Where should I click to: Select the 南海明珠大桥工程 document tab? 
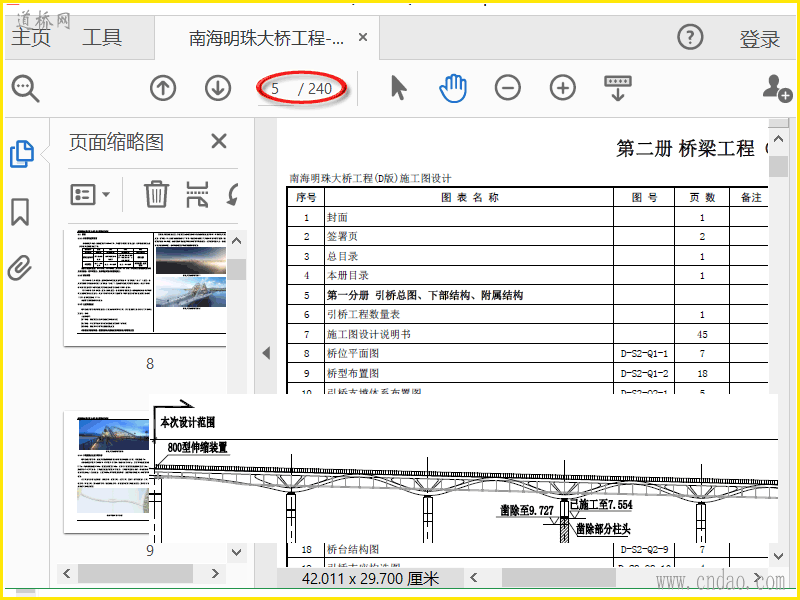click(x=266, y=38)
